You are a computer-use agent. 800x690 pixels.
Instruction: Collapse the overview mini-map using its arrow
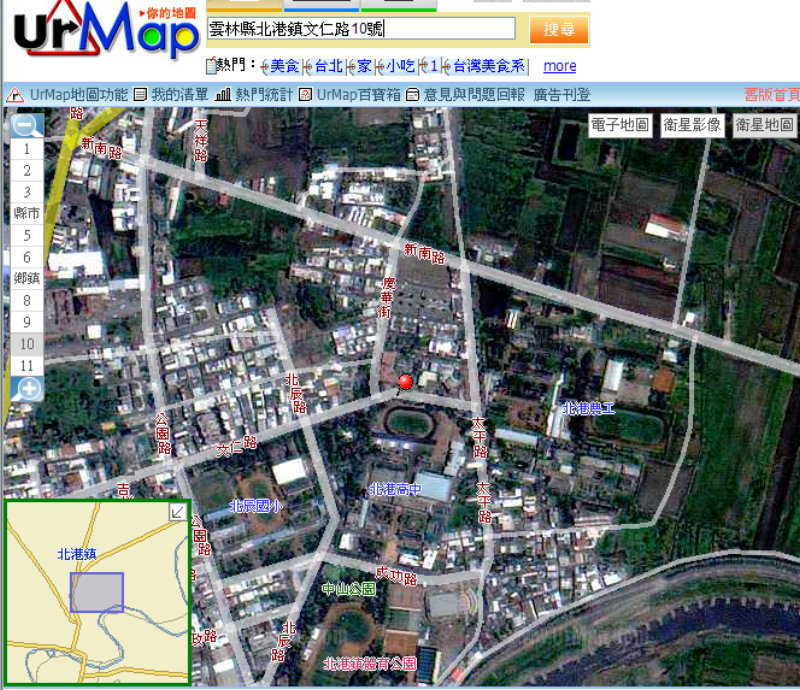pyautogui.click(x=177, y=512)
